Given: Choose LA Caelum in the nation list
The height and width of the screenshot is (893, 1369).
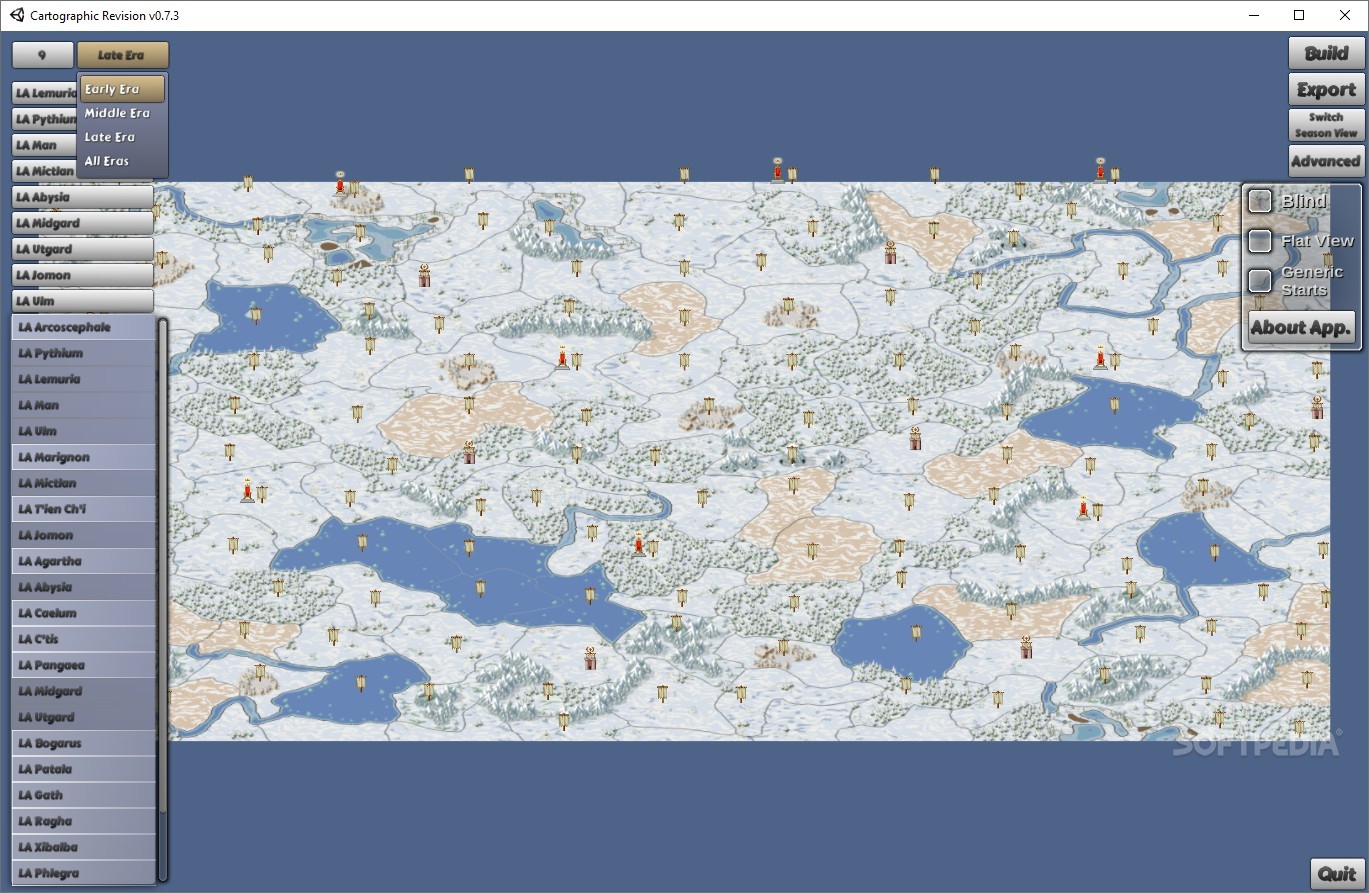Looking at the screenshot, I should tap(84, 613).
